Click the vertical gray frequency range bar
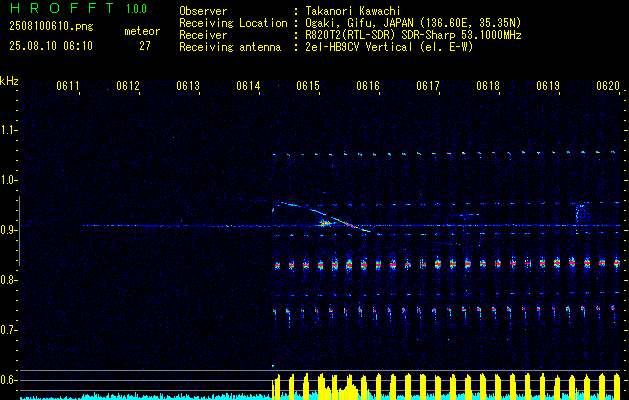The width and height of the screenshot is (629, 400). coord(19,231)
